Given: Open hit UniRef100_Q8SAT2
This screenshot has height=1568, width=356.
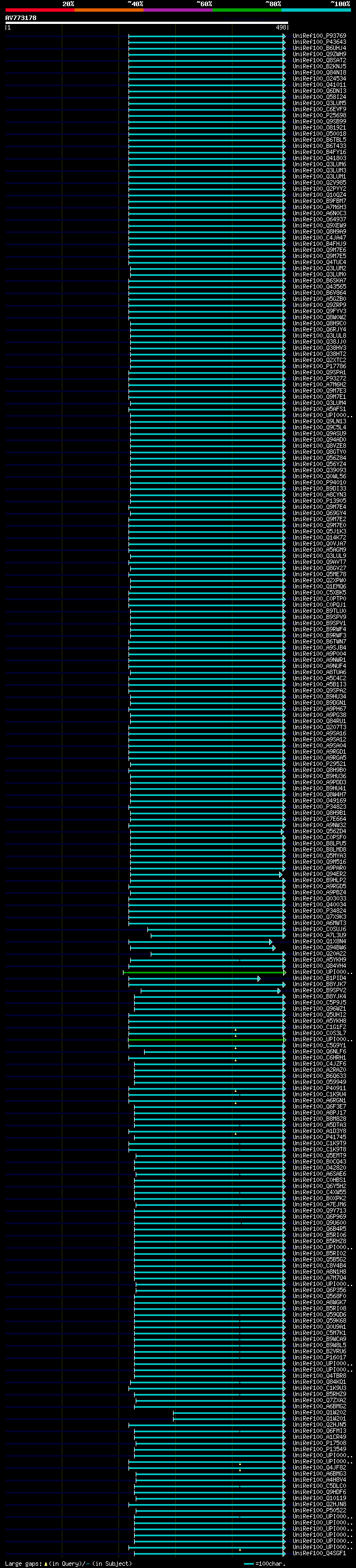Looking at the screenshot, I should (319, 60).
